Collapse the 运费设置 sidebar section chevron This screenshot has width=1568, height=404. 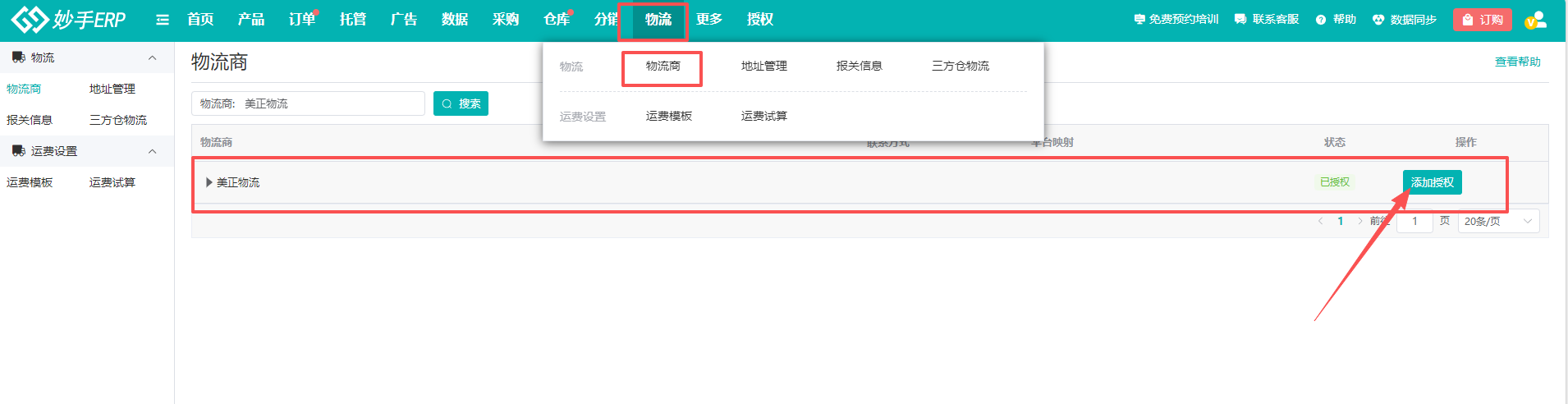tap(152, 151)
